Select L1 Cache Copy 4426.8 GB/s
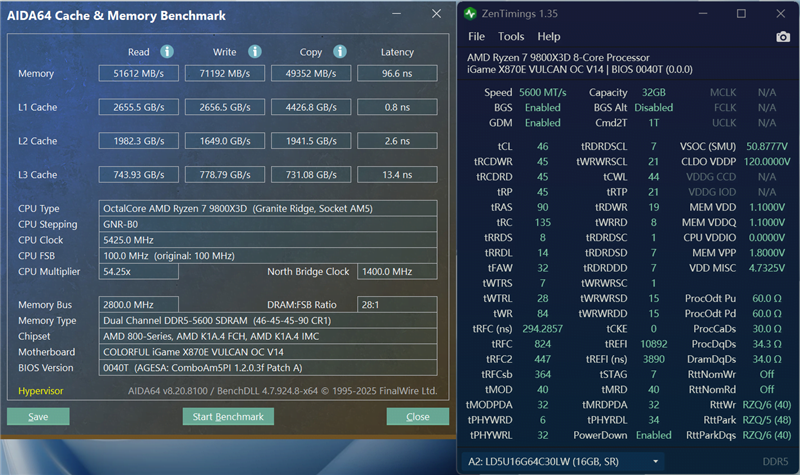Screen dimensions: 800x475 click(x=311, y=107)
